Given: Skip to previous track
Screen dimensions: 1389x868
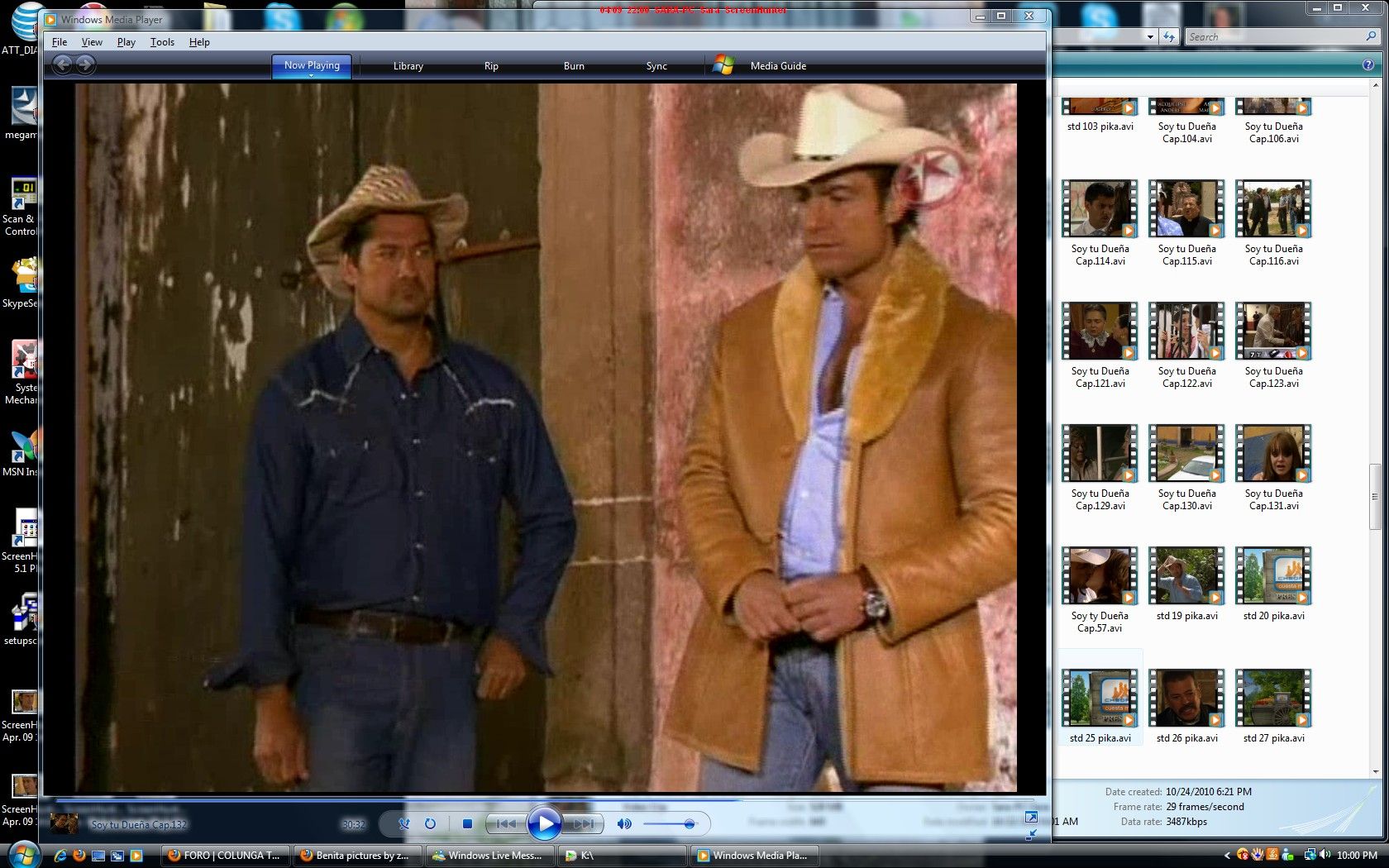Looking at the screenshot, I should 506,823.
